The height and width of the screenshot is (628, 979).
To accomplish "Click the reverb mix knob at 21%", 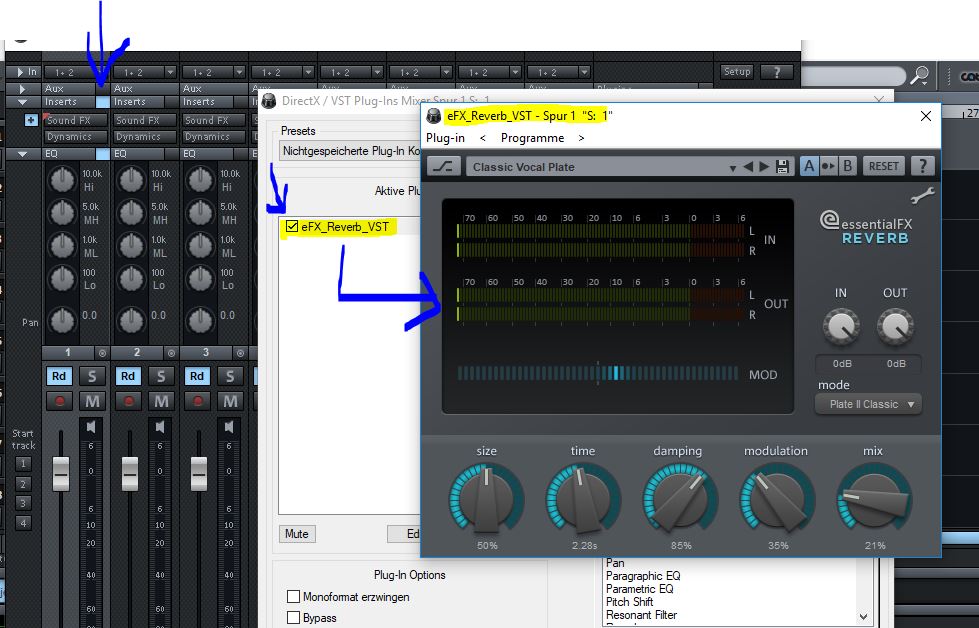I will [874, 499].
